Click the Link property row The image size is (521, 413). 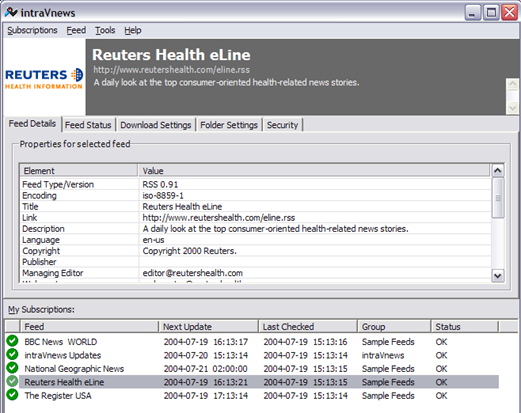(x=256, y=218)
